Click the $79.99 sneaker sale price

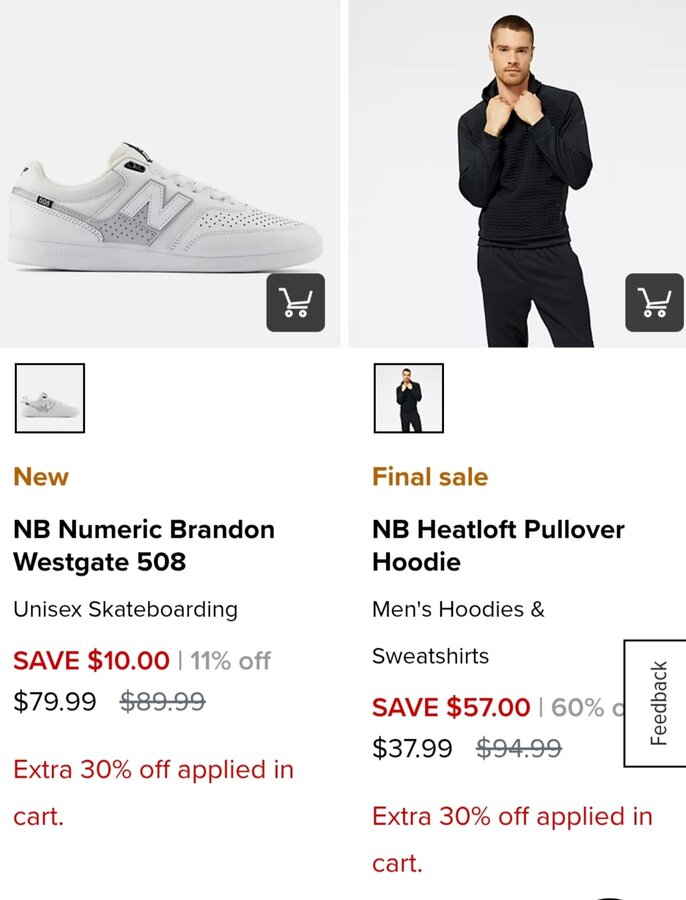click(55, 702)
